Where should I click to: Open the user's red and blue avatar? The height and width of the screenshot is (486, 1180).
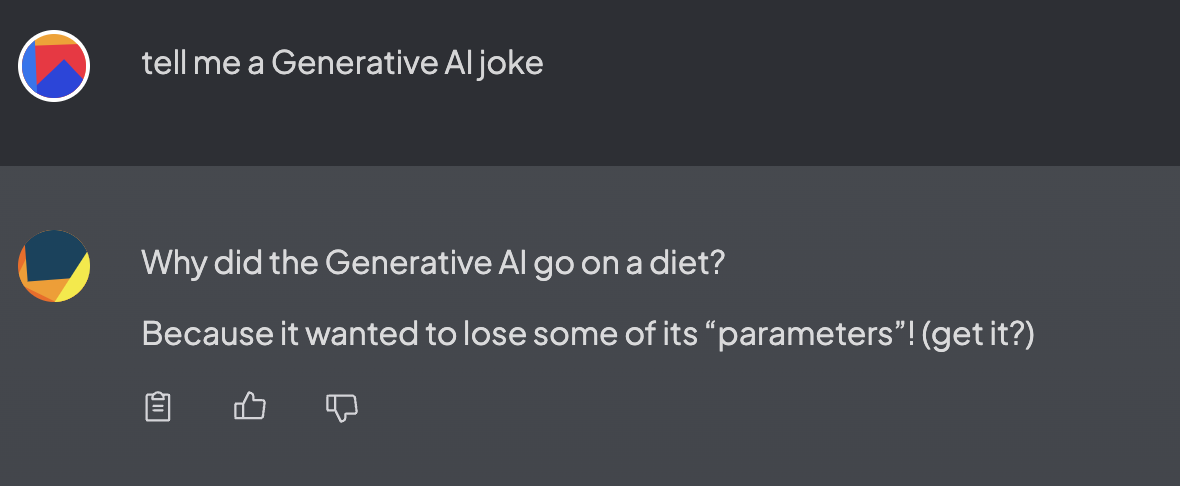point(54,66)
